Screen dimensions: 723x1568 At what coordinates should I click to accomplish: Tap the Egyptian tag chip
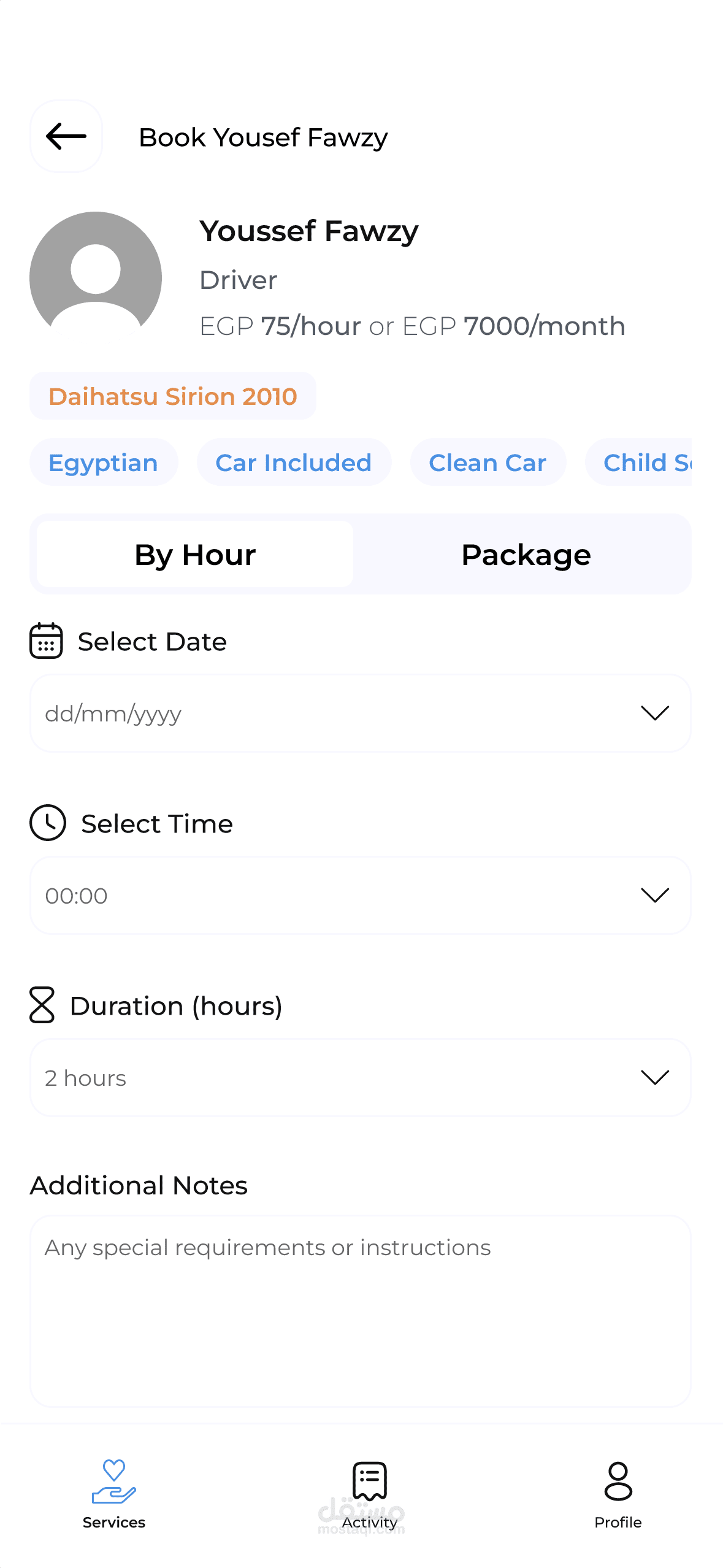(x=104, y=463)
